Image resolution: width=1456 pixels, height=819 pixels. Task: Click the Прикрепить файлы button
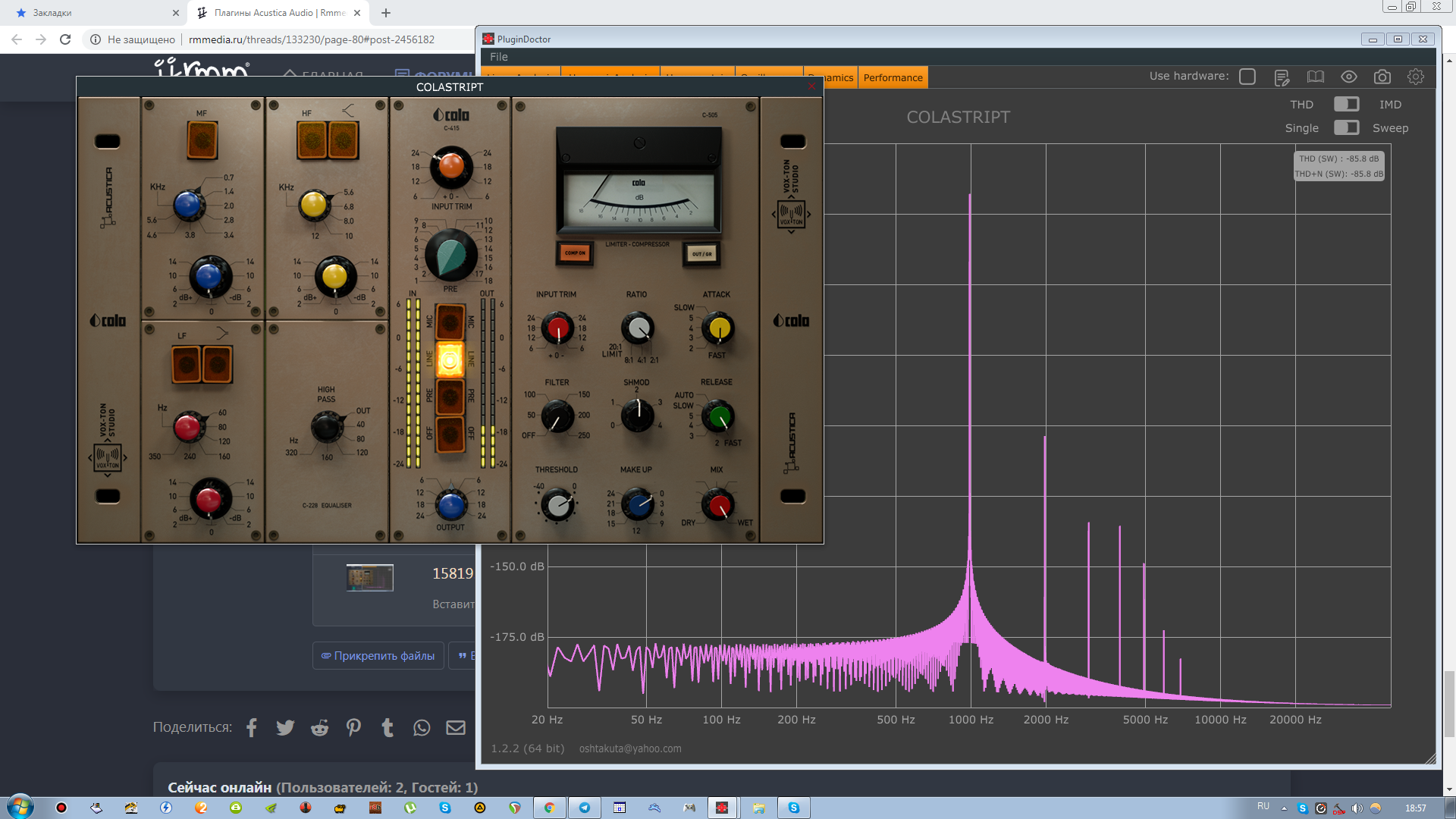point(378,656)
